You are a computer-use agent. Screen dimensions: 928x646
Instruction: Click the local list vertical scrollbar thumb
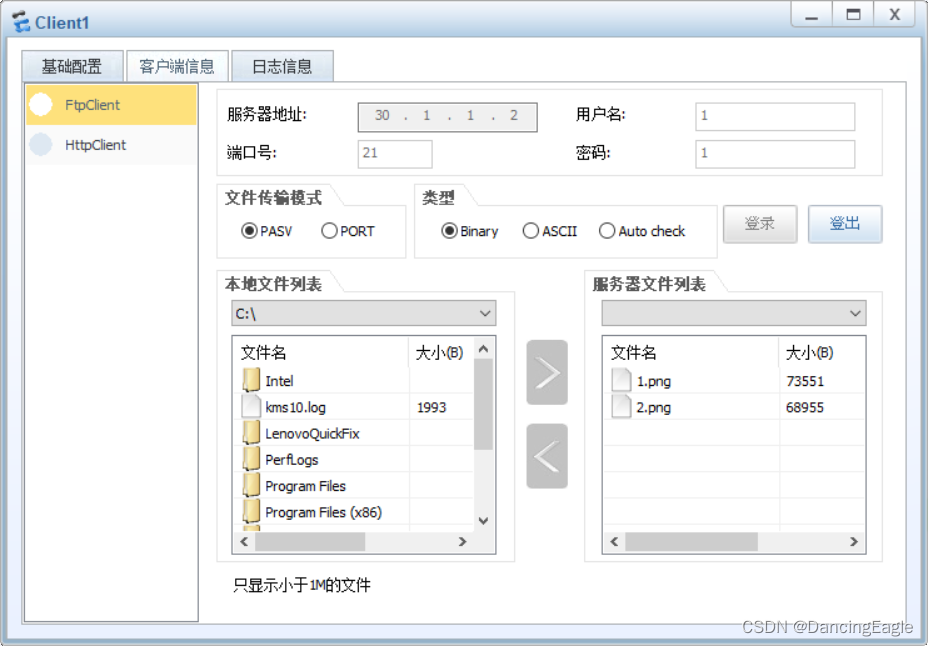point(483,404)
